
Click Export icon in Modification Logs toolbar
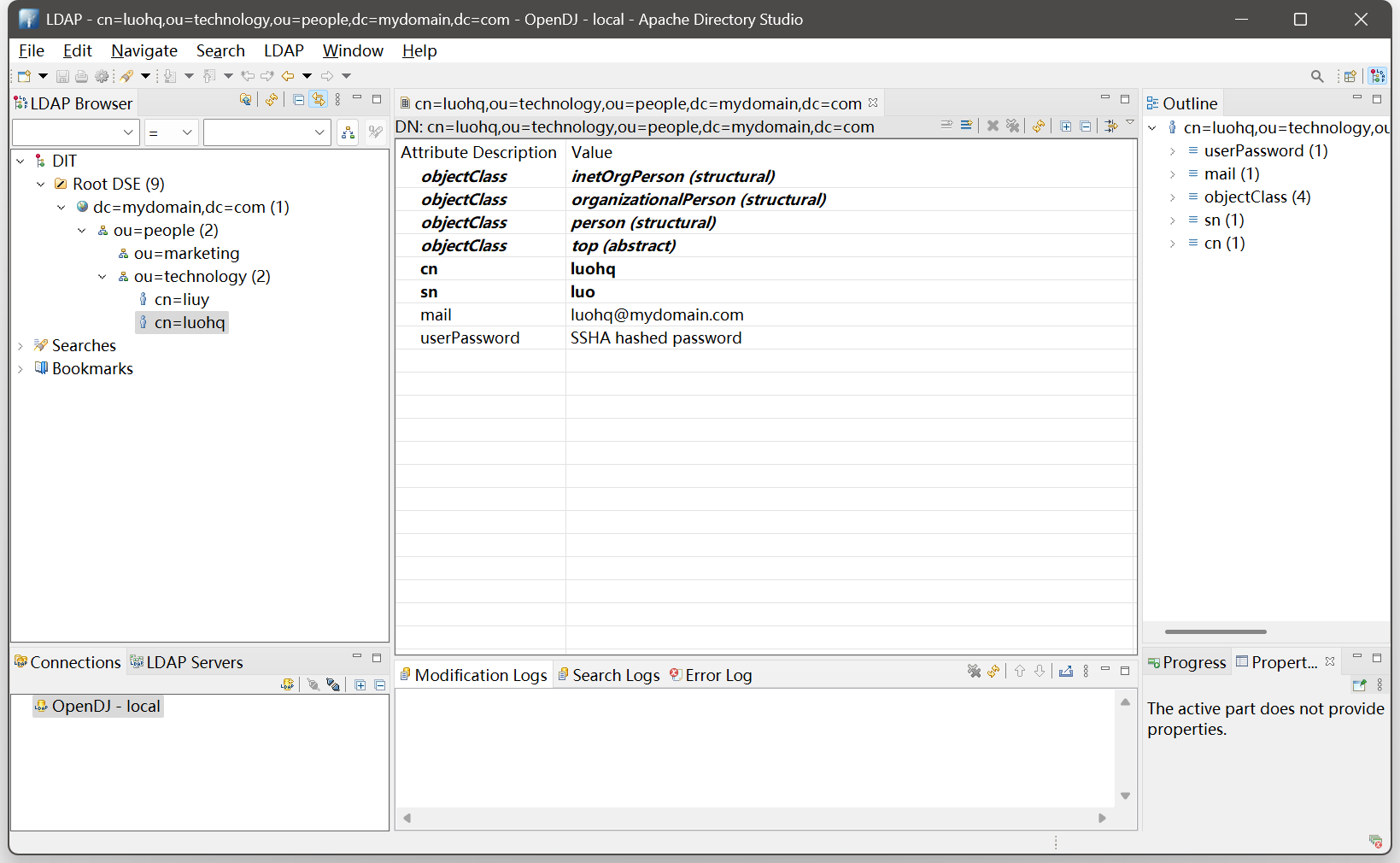[1065, 672]
